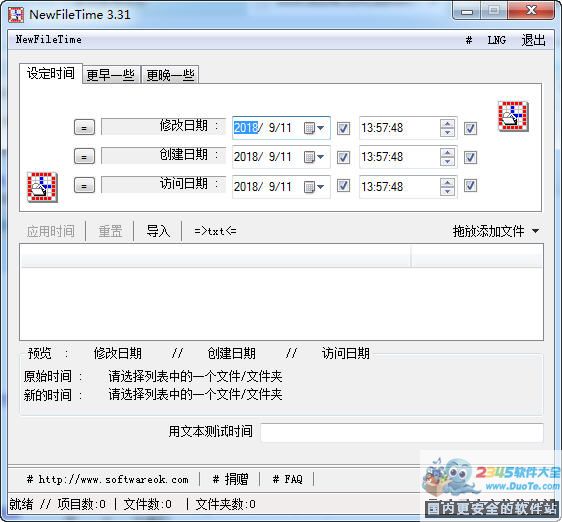562x522 pixels.
Task: Open calendar picker for 修改日期
Action: tap(314, 128)
